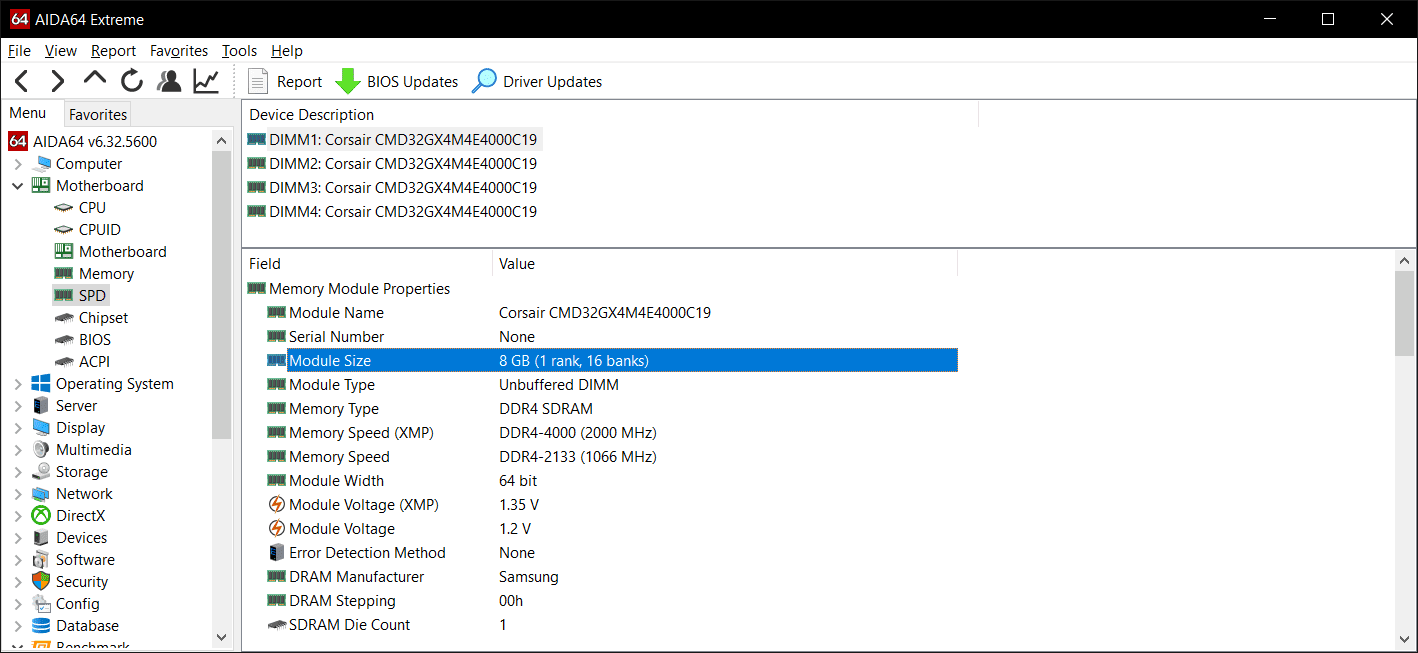Open Driver Updates search button
Viewport: 1418px width, 653px height.
[x=537, y=82]
